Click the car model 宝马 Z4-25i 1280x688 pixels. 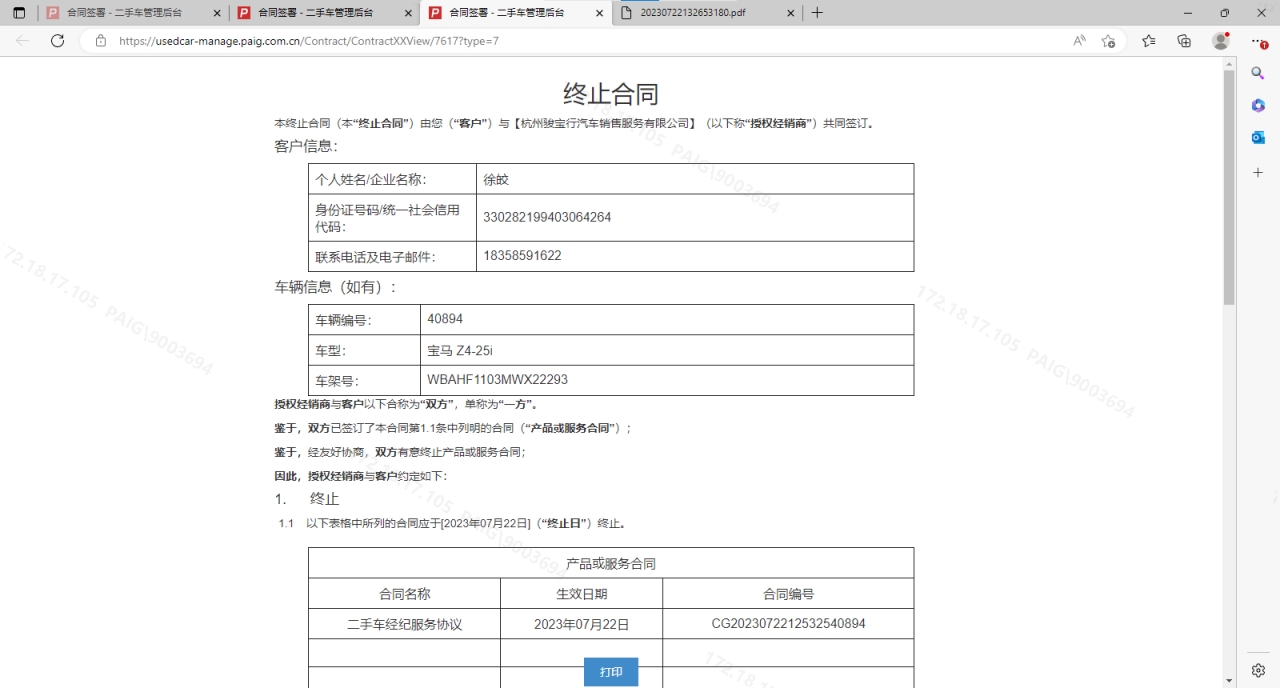coord(460,350)
